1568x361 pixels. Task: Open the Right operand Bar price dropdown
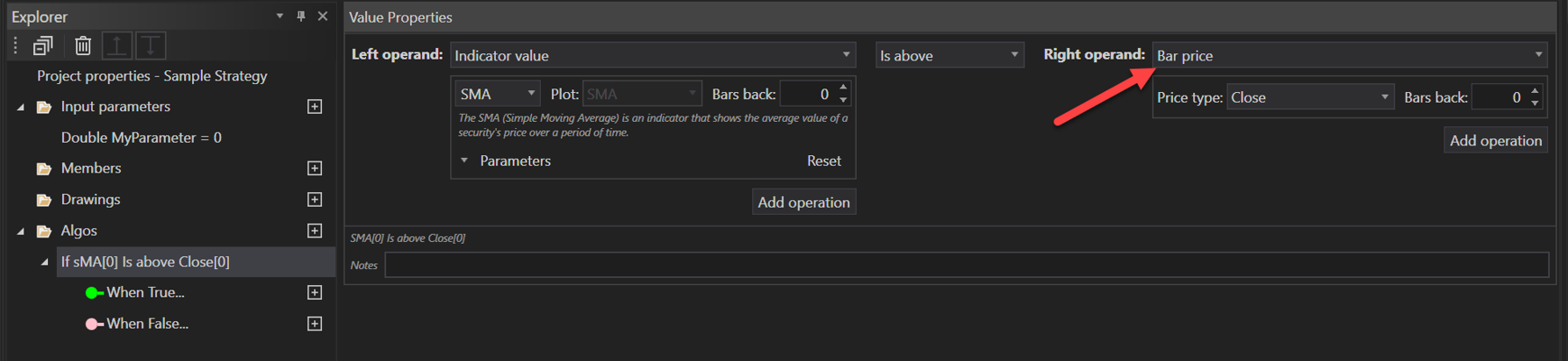(x=1349, y=55)
